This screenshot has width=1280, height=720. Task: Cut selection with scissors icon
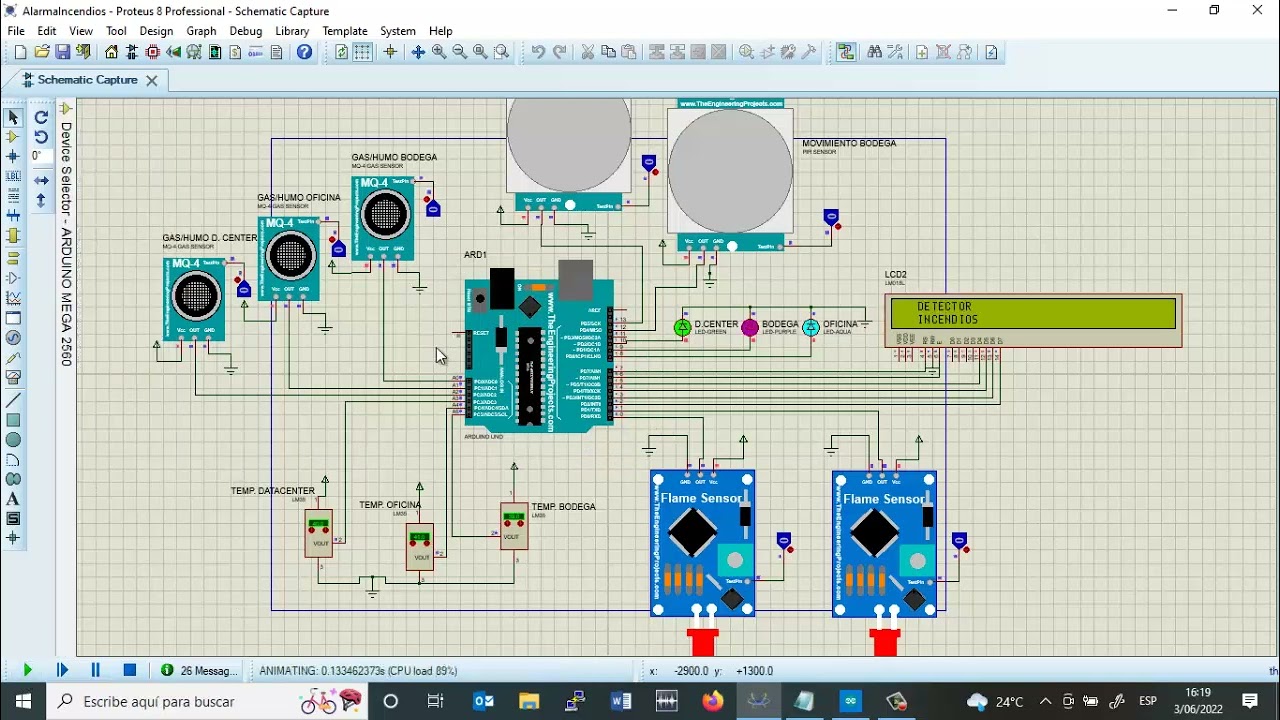point(588,52)
